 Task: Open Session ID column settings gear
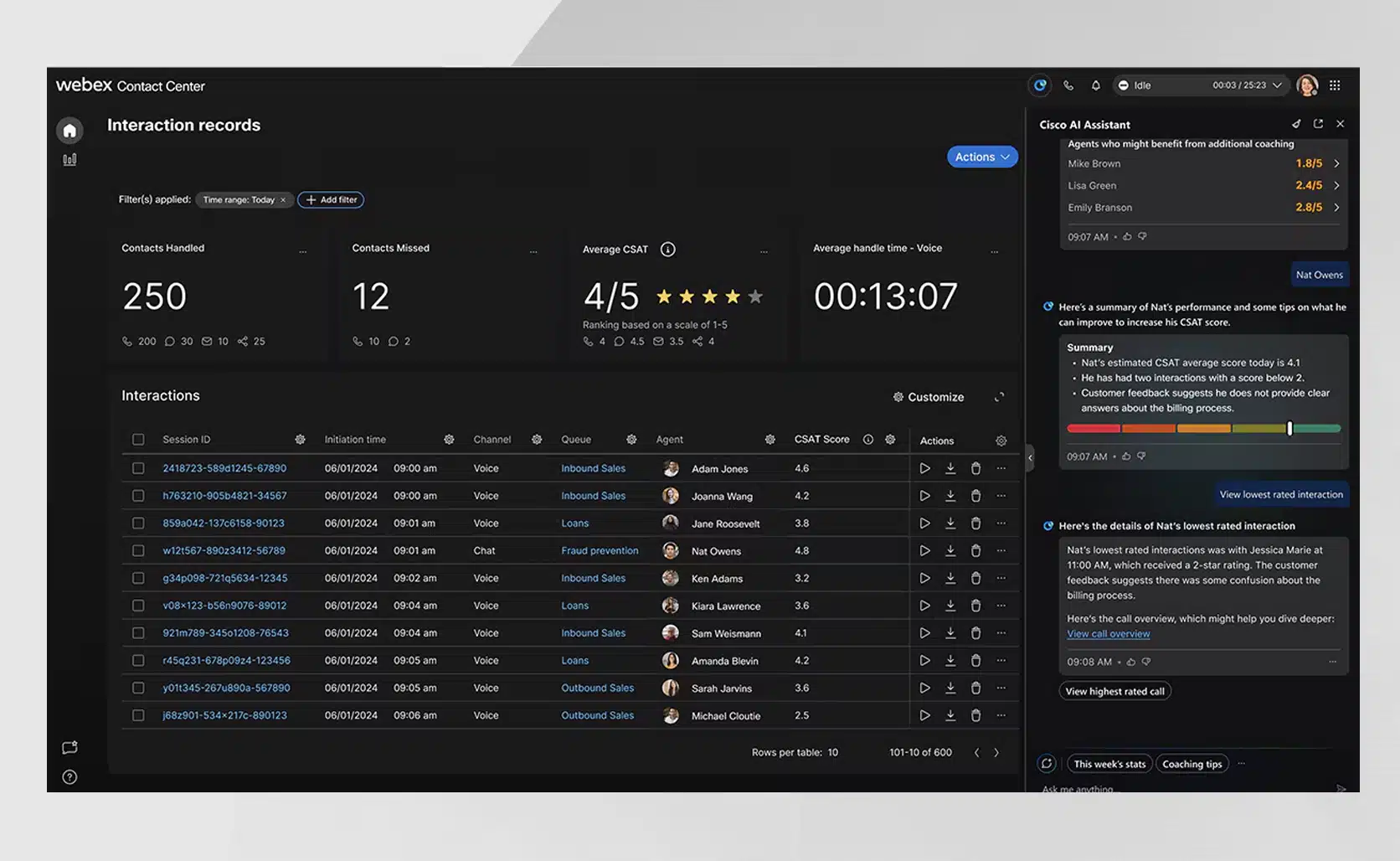coord(300,440)
